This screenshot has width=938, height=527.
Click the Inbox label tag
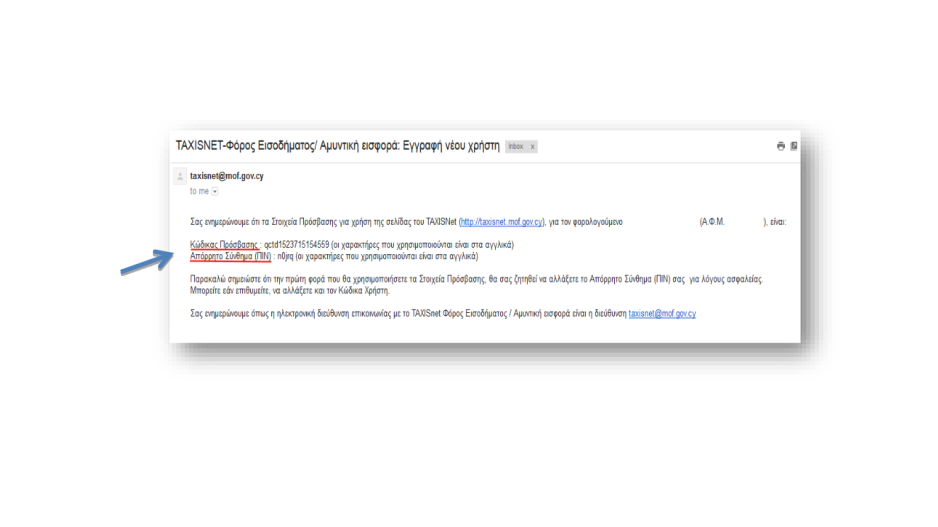(516, 147)
